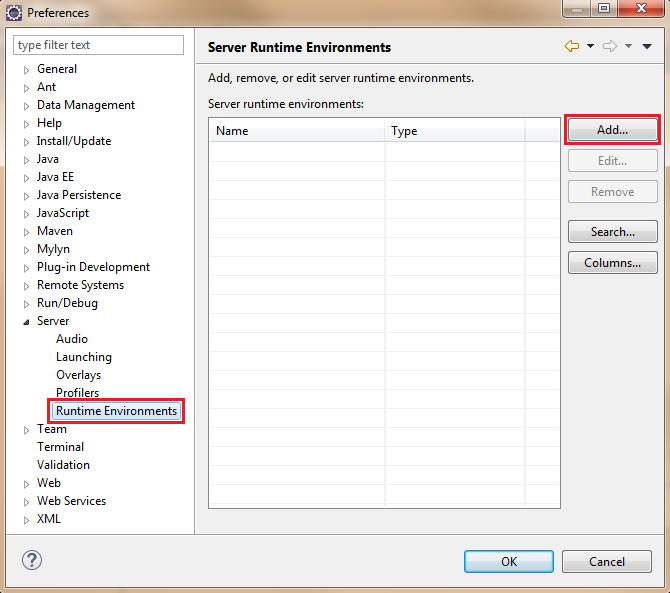Select XML in the tree
The image size is (670, 593).
pyautogui.click(x=49, y=519)
